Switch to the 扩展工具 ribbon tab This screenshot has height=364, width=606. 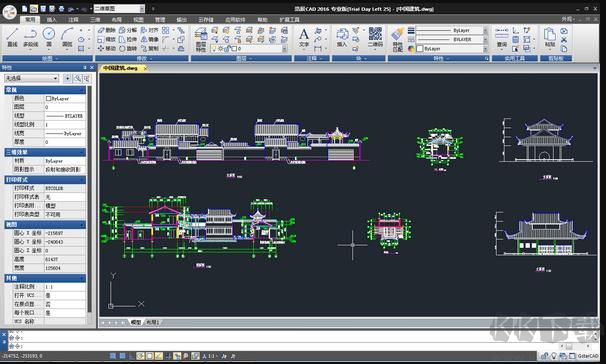[289, 19]
